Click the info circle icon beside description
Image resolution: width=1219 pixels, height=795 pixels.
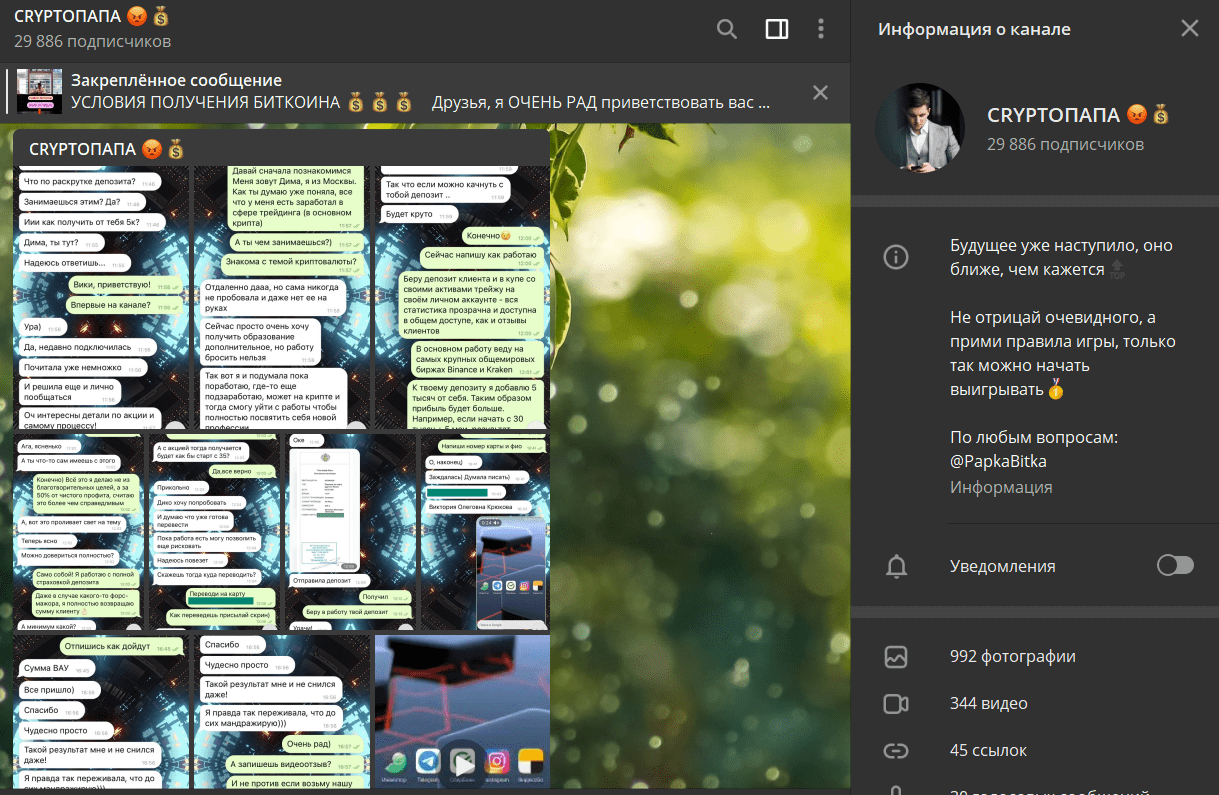pyautogui.click(x=896, y=257)
